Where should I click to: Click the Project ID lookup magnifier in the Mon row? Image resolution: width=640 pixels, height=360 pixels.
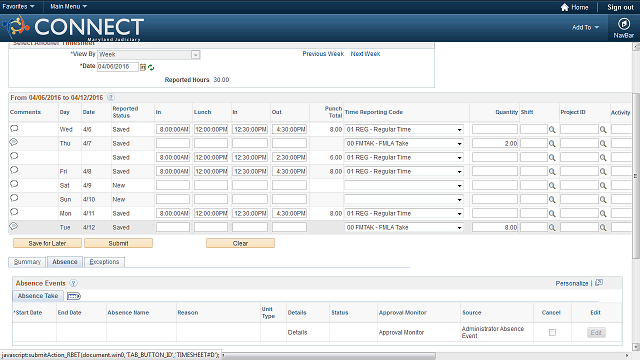point(603,213)
